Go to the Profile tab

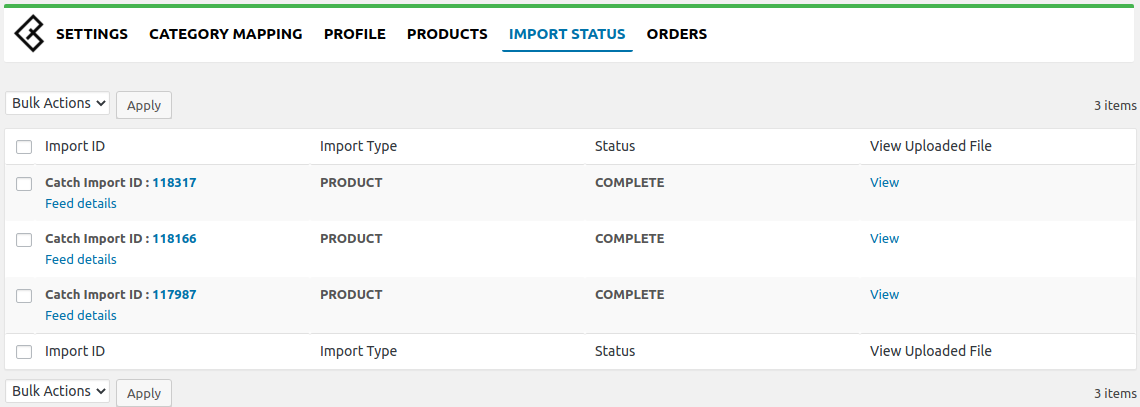coord(354,34)
